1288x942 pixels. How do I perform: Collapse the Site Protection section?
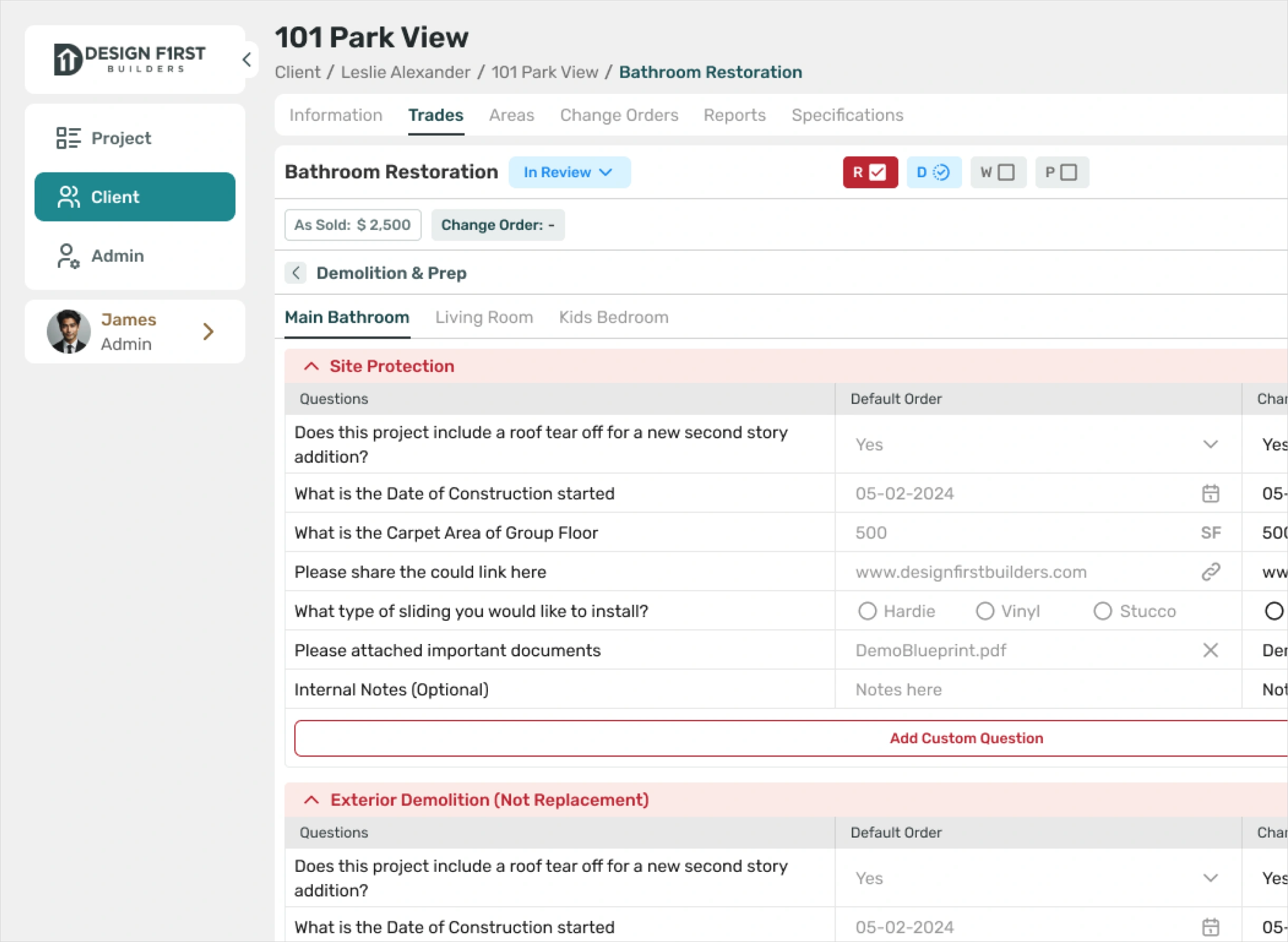(x=311, y=367)
